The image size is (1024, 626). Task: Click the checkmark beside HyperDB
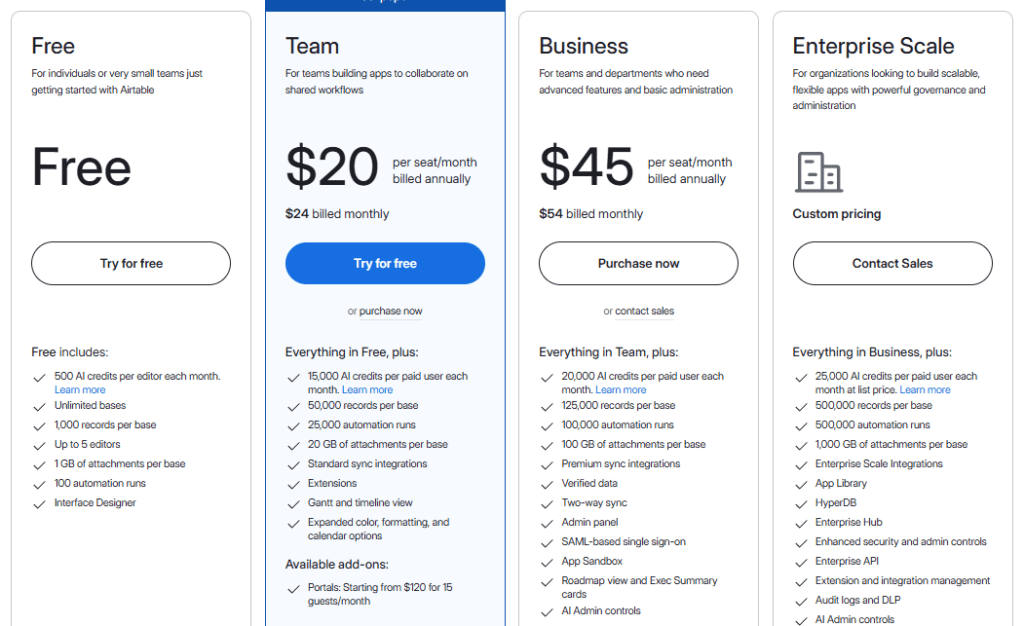tap(802, 503)
